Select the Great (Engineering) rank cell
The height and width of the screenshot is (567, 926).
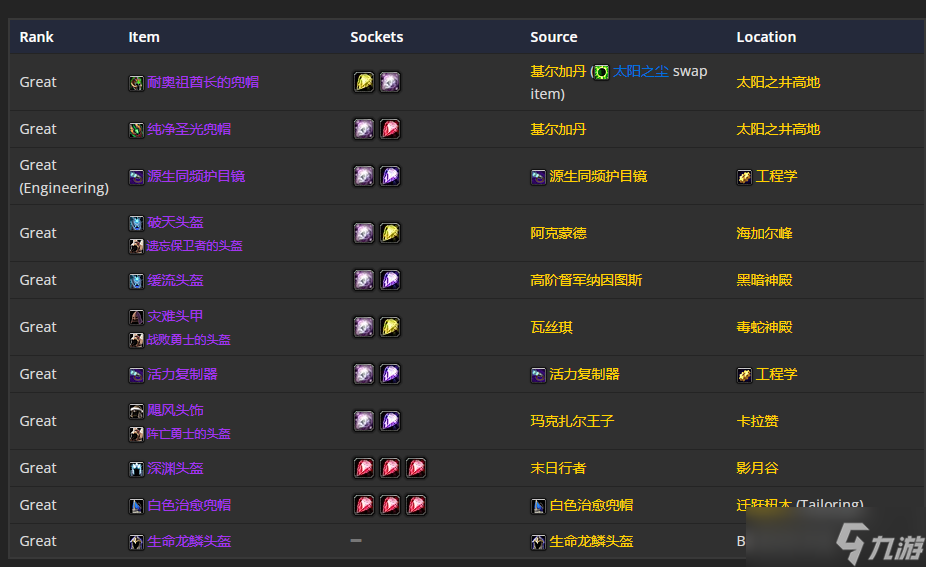point(64,176)
